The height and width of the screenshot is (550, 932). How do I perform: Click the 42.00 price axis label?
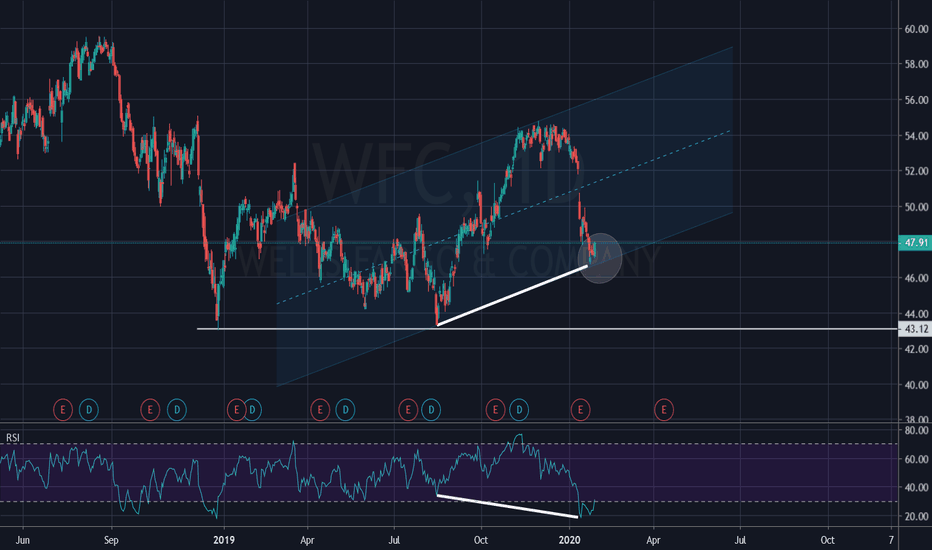(x=916, y=349)
